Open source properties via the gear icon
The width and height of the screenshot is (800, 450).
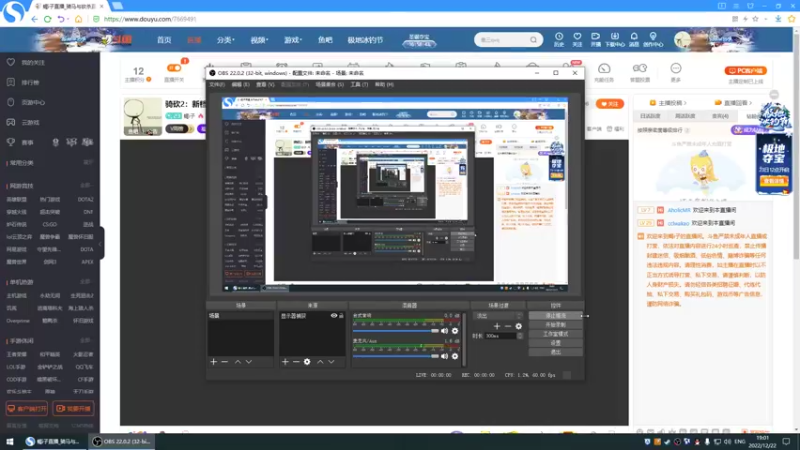pyautogui.click(x=307, y=362)
